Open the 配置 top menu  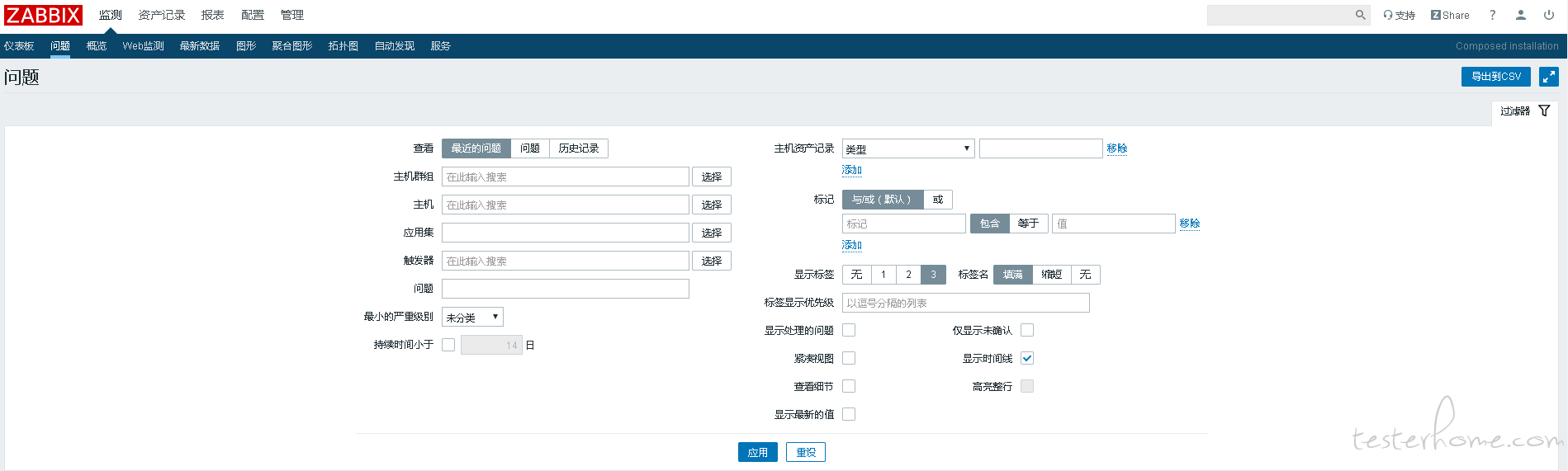252,15
